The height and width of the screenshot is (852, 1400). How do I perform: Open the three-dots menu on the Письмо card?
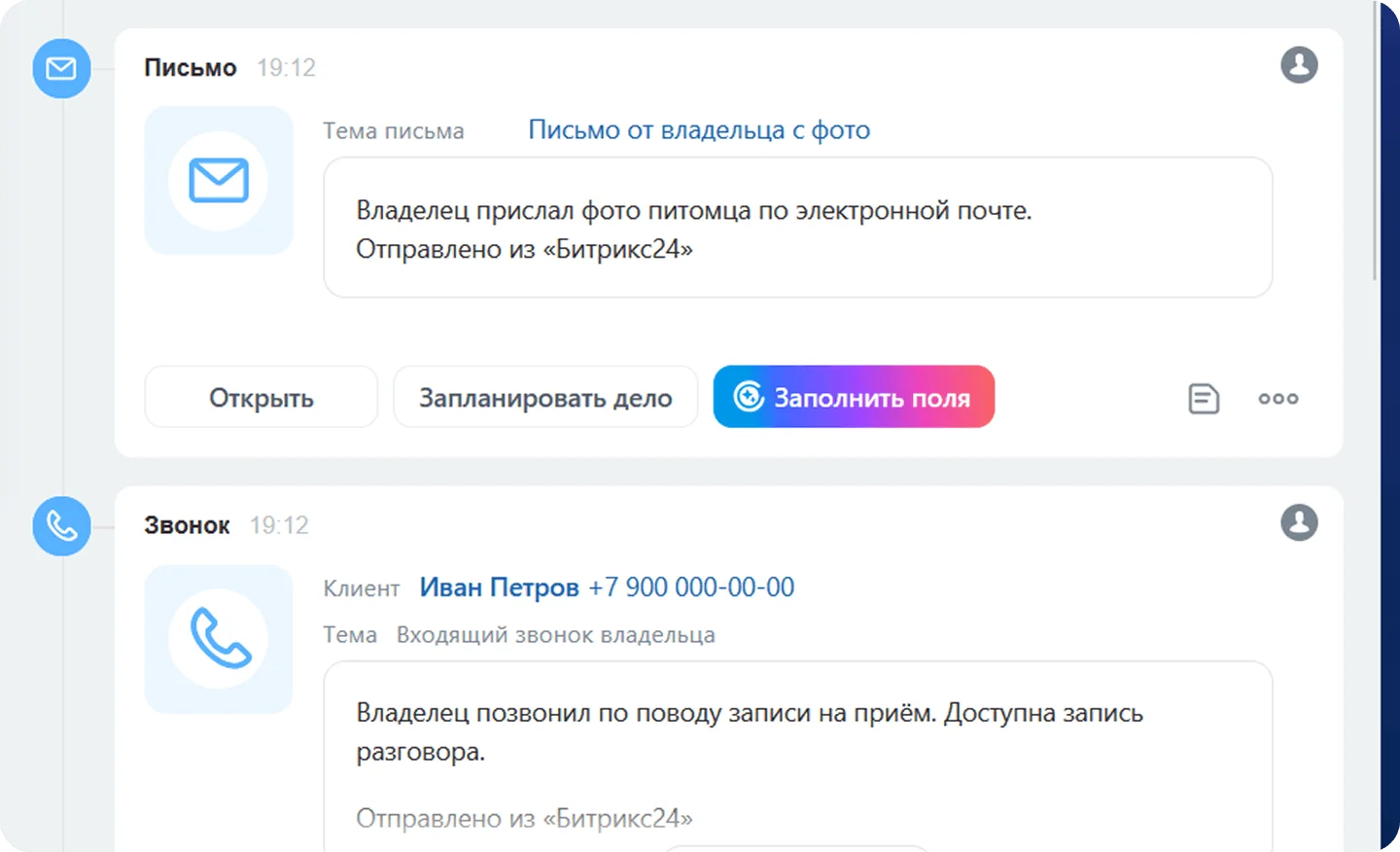point(1278,399)
